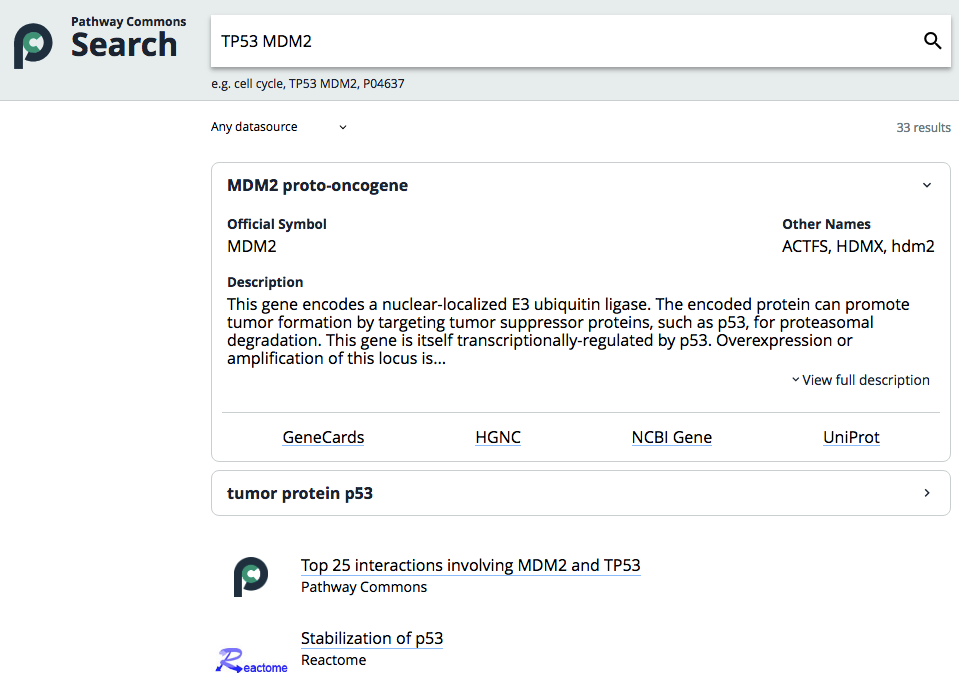This screenshot has width=959, height=673.
Task: Open the GeneCards link
Action: click(323, 437)
